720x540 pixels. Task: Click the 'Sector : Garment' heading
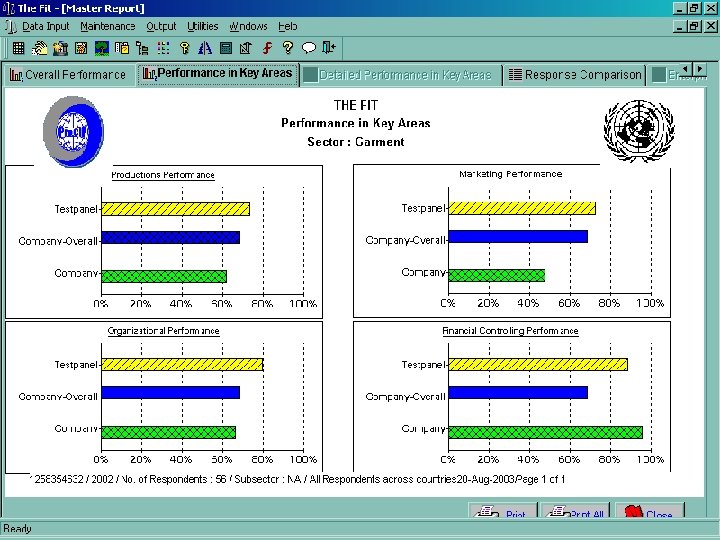tap(356, 142)
